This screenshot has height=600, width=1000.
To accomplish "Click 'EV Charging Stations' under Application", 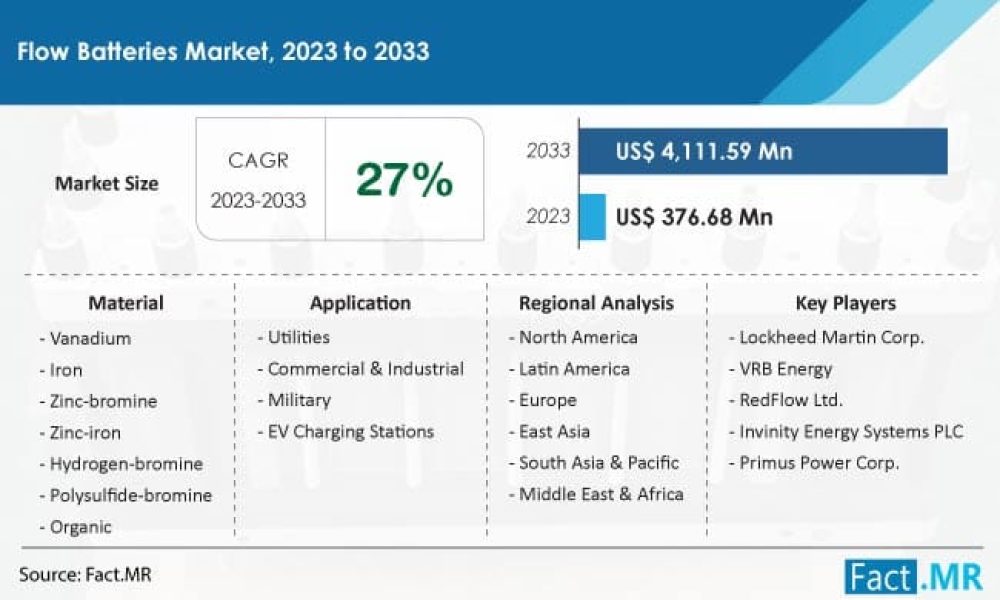I will pyautogui.click(x=351, y=432).
